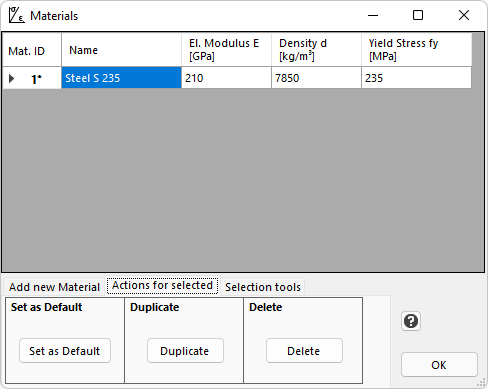
Task: Select the Steel S 235 name cell
Action: (x=121, y=78)
